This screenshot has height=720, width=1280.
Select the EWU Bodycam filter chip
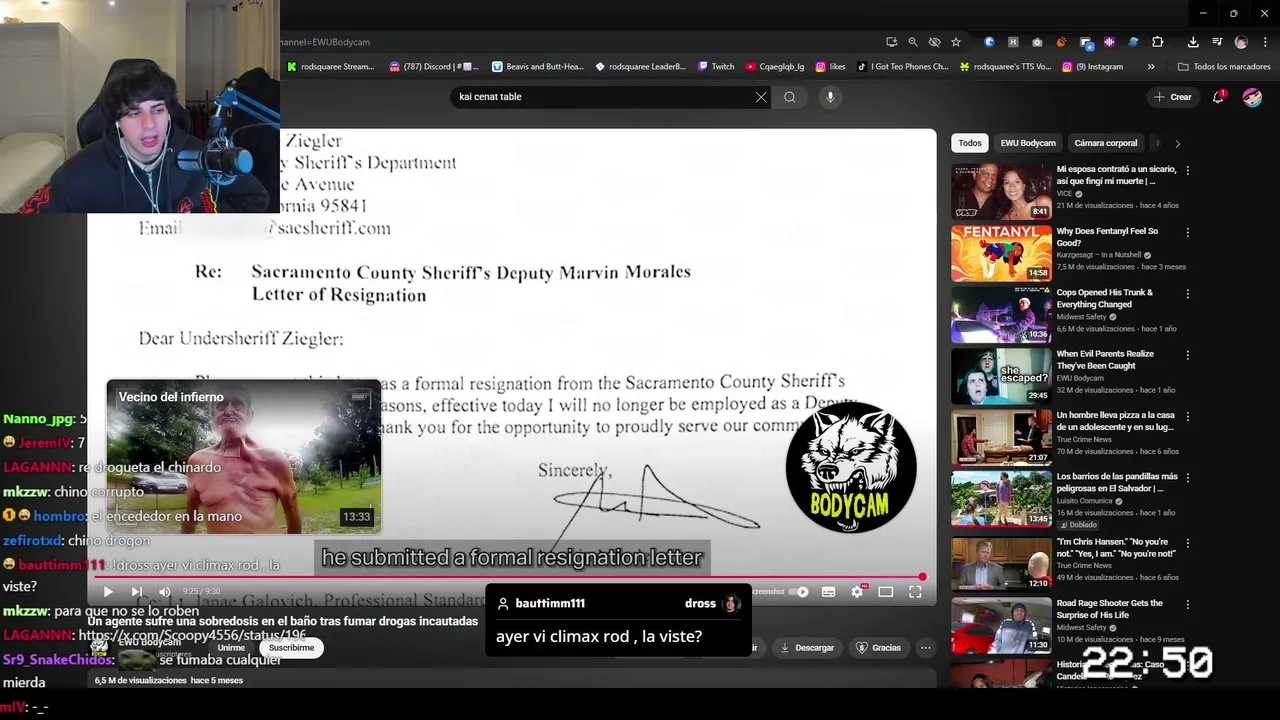[1028, 143]
